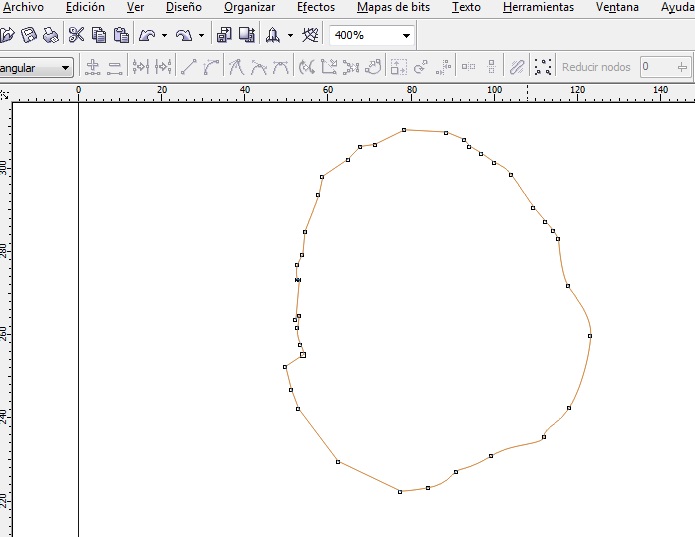Click the Import icon
The image size is (695, 537).
point(224,35)
